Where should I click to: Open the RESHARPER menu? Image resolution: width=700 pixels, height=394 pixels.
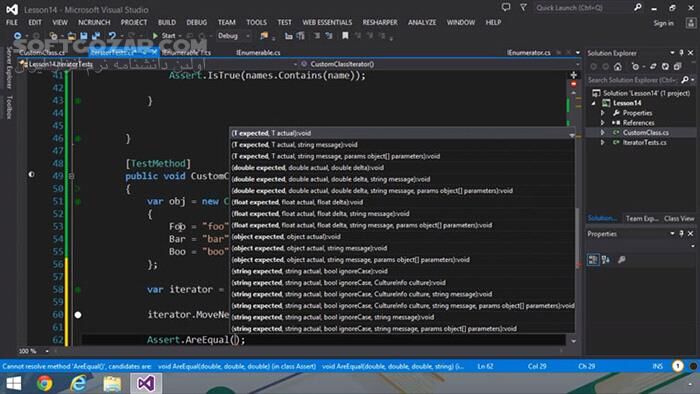[x=380, y=22]
